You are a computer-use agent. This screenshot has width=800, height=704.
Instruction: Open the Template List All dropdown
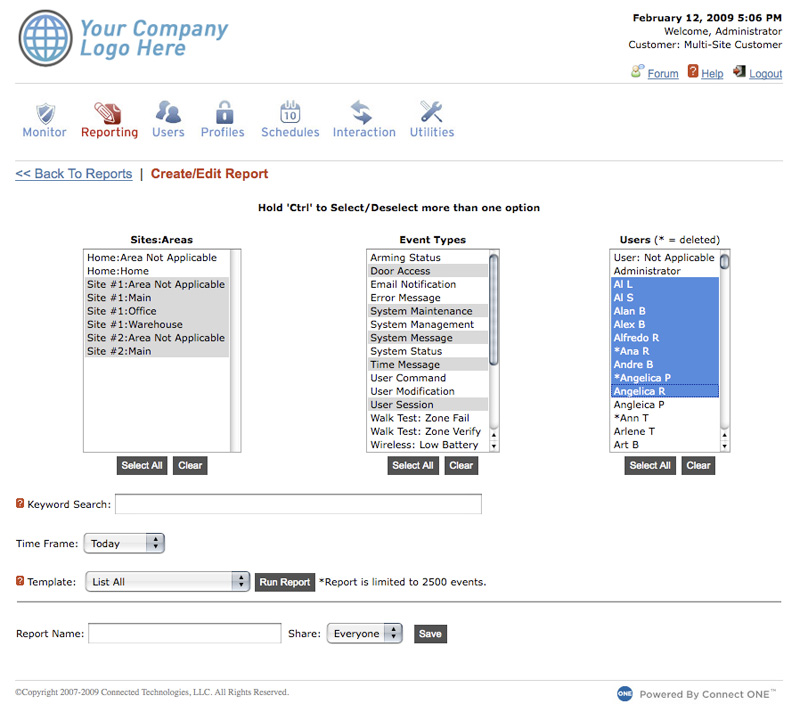click(166, 582)
